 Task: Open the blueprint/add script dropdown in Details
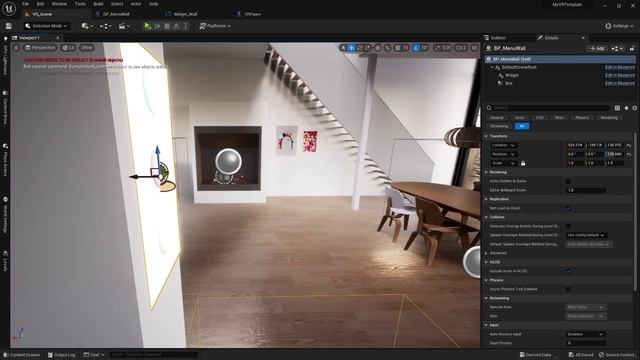tap(618, 49)
